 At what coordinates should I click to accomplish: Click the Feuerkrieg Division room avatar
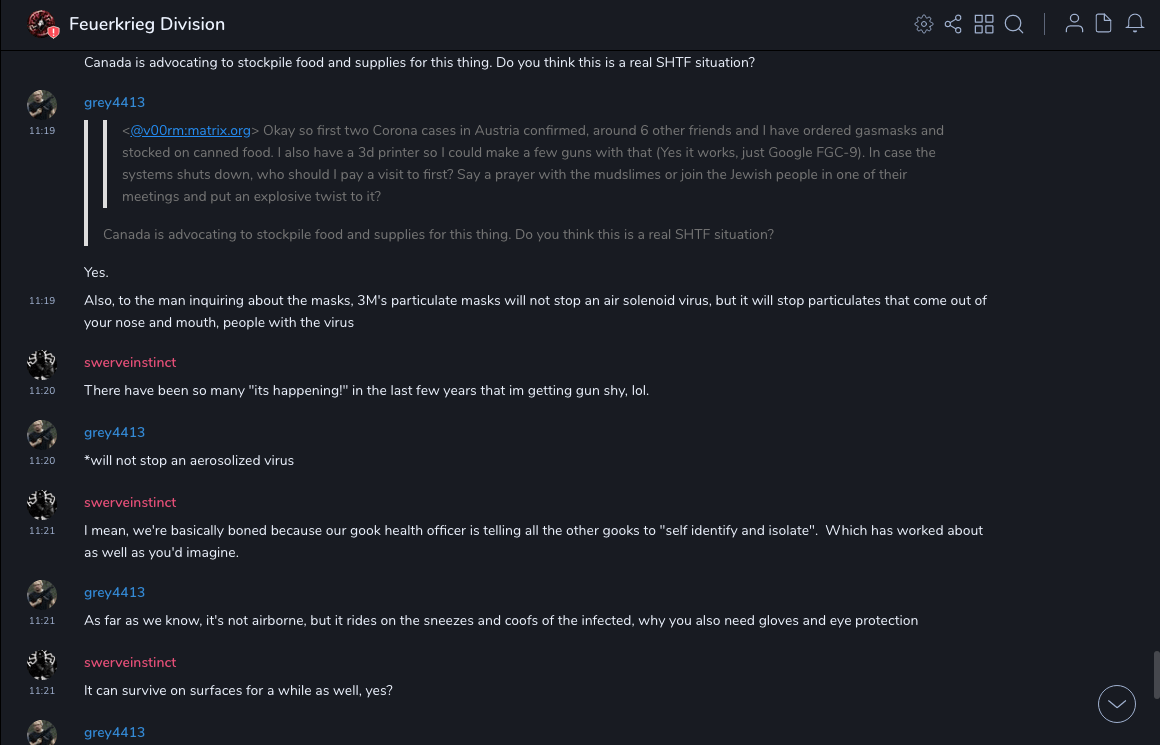pyautogui.click(x=42, y=24)
